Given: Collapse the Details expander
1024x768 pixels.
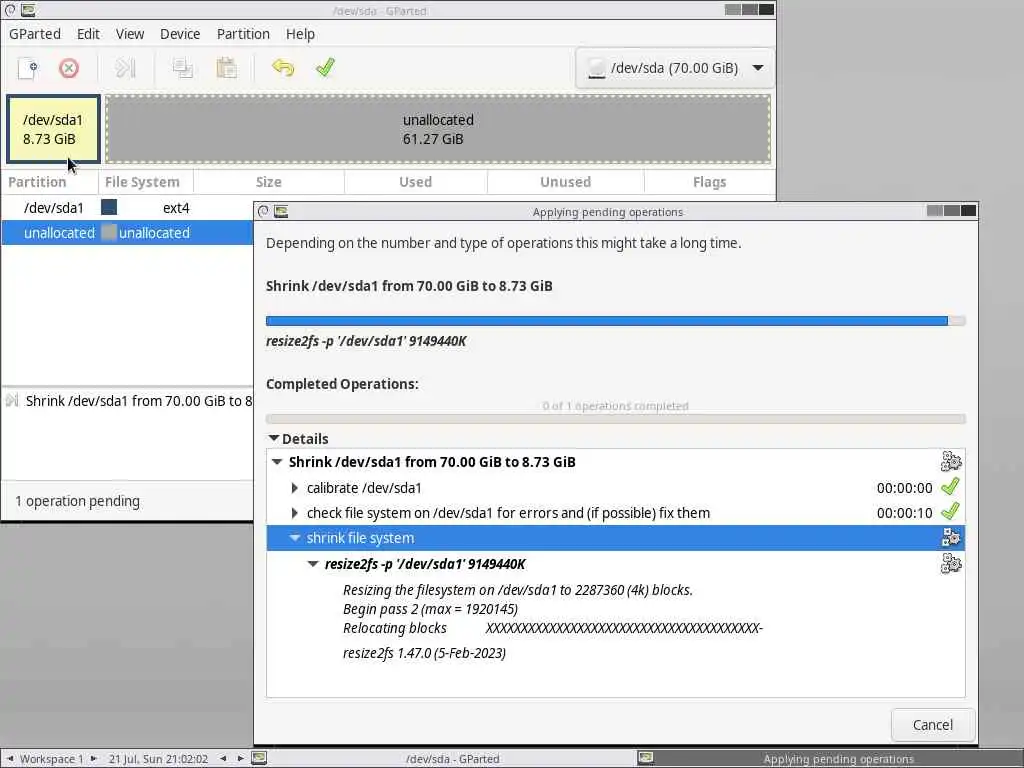Looking at the screenshot, I should point(274,438).
